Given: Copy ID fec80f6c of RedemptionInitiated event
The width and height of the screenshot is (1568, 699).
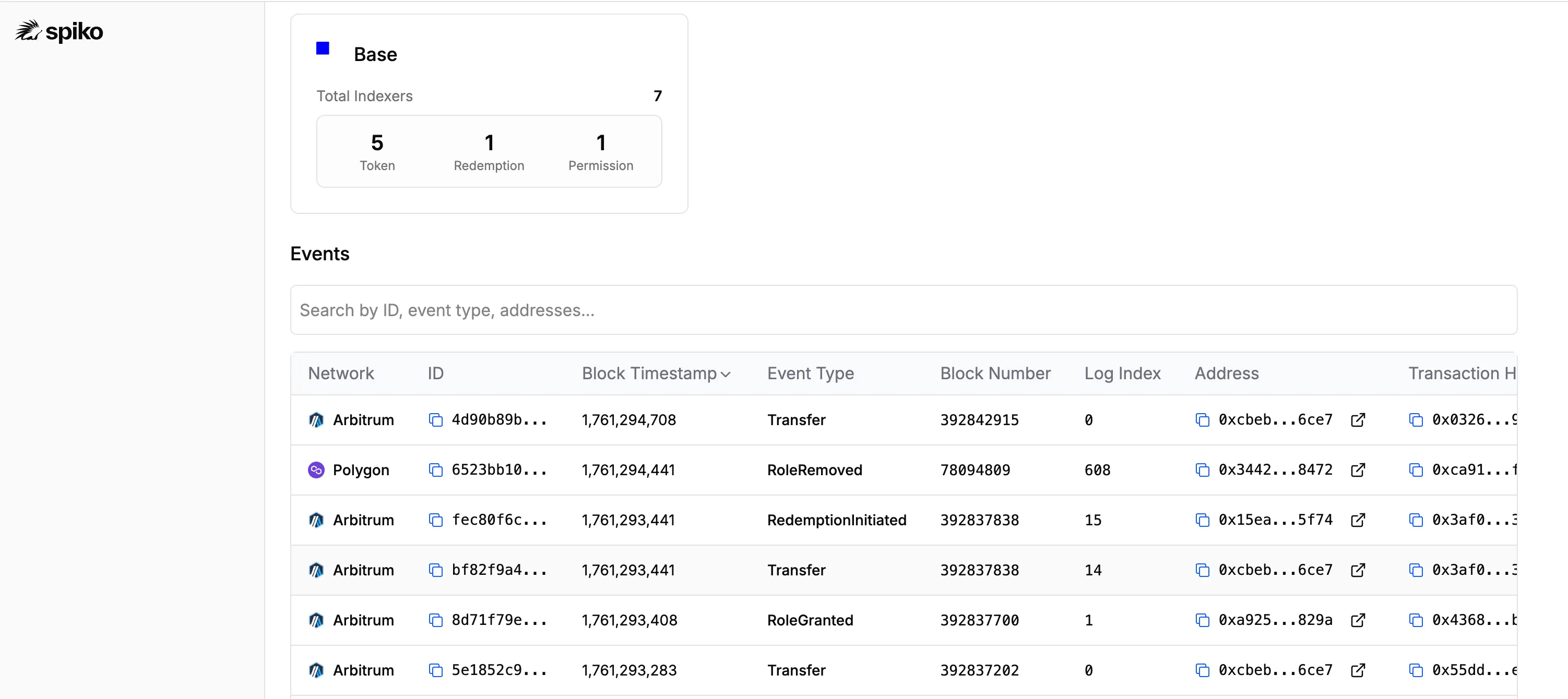Looking at the screenshot, I should 436,520.
